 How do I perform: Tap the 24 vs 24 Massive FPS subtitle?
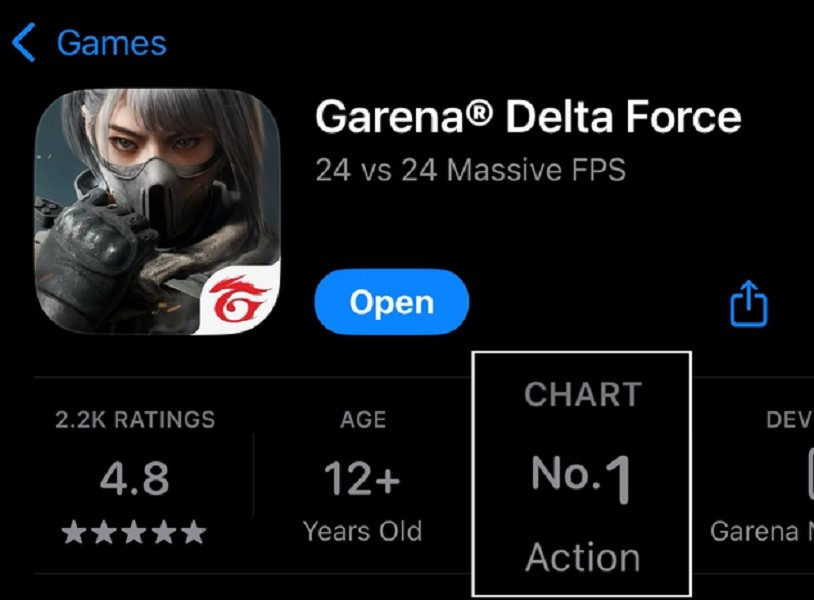471,170
